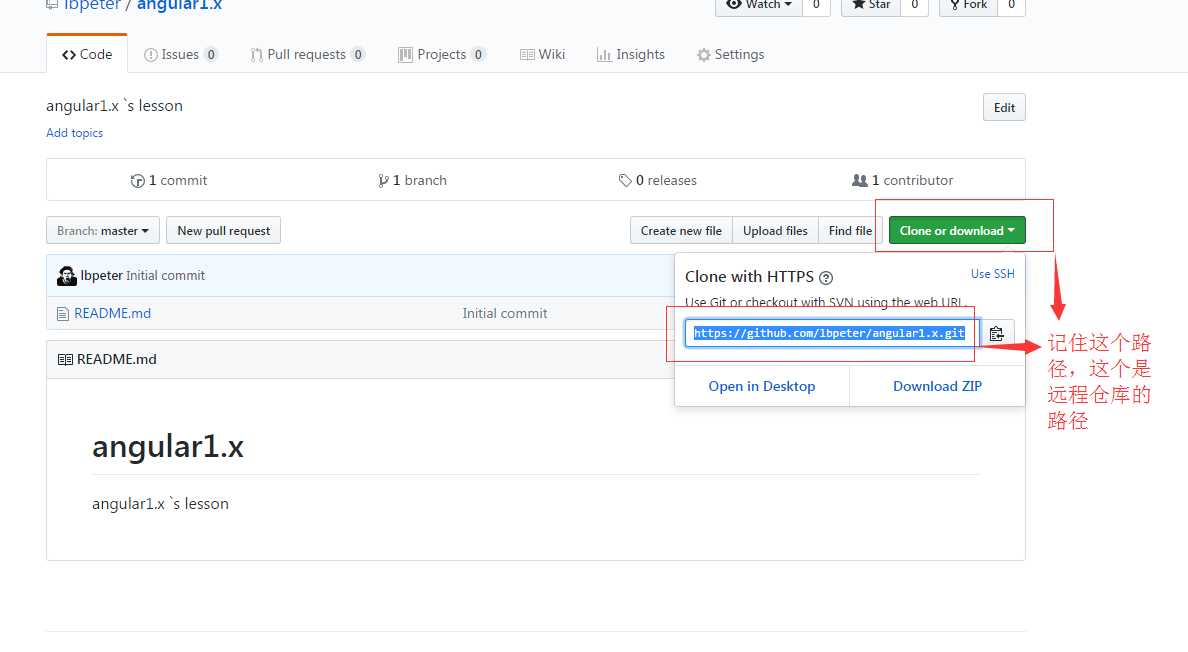Click the Code tab brackets icon
1188x652 pixels.
[69, 55]
